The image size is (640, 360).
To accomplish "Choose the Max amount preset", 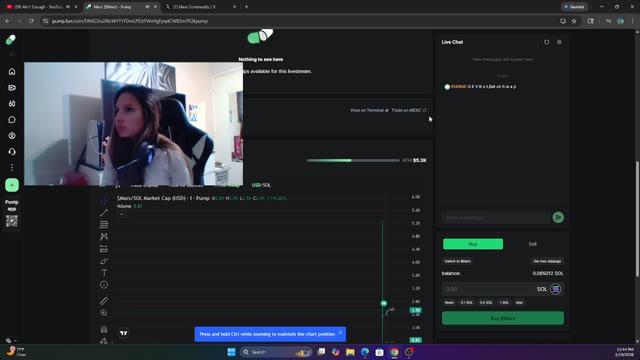I will click(519, 302).
